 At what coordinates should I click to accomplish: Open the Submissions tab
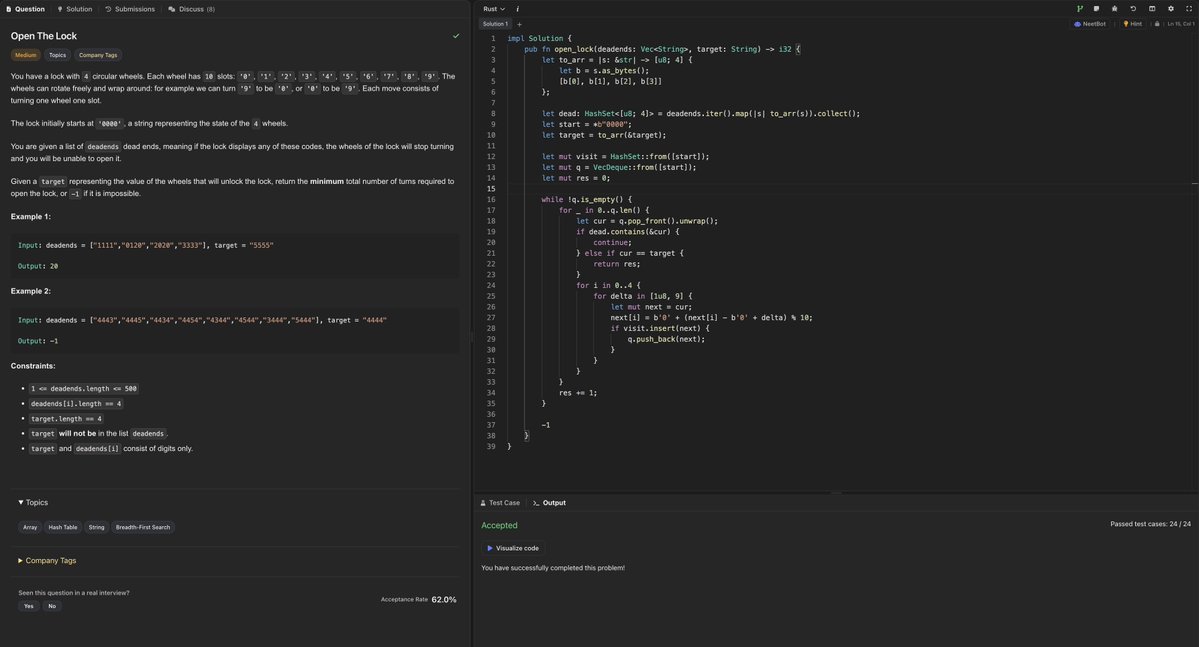pyautogui.click(x=130, y=9)
